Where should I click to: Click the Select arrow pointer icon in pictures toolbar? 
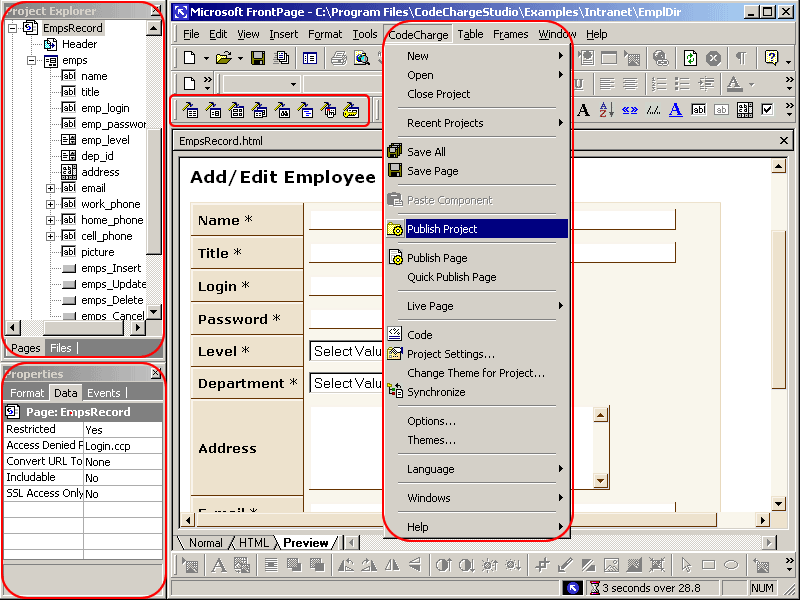686,565
